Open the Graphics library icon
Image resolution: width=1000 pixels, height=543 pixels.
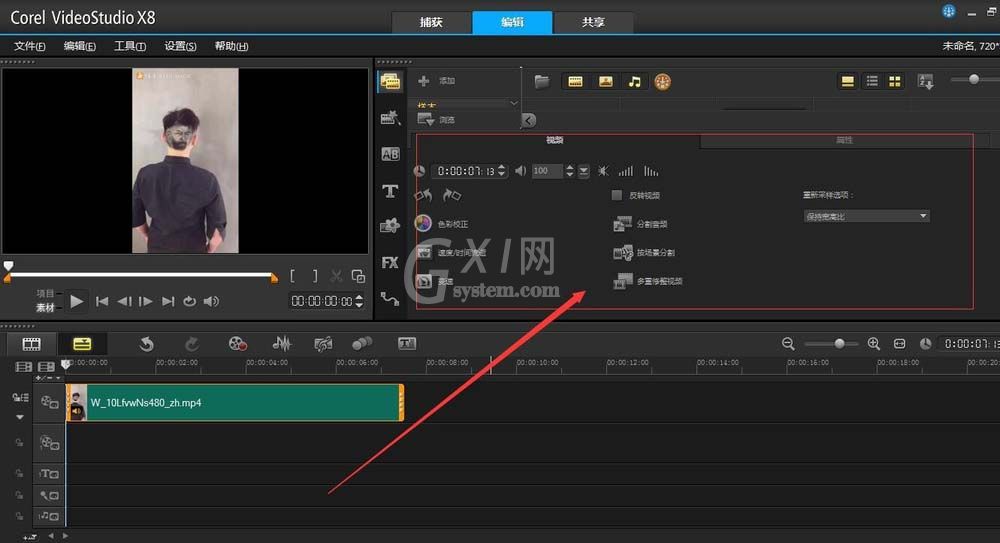pos(390,225)
